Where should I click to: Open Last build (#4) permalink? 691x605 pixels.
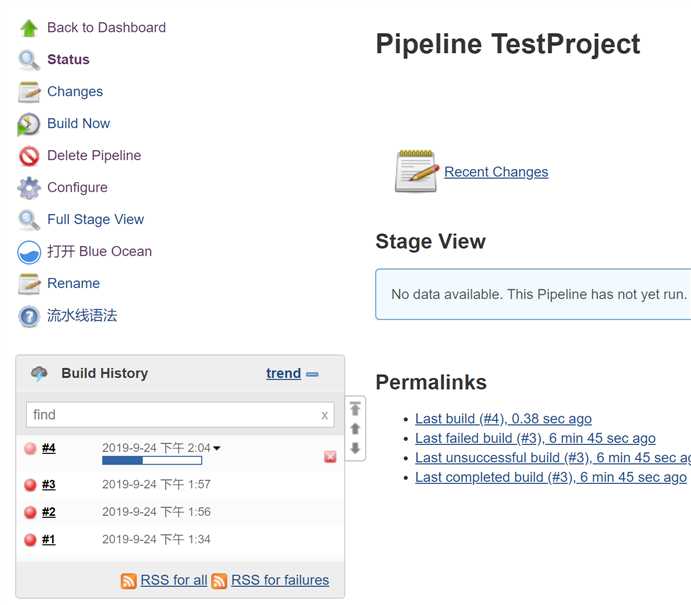503,419
